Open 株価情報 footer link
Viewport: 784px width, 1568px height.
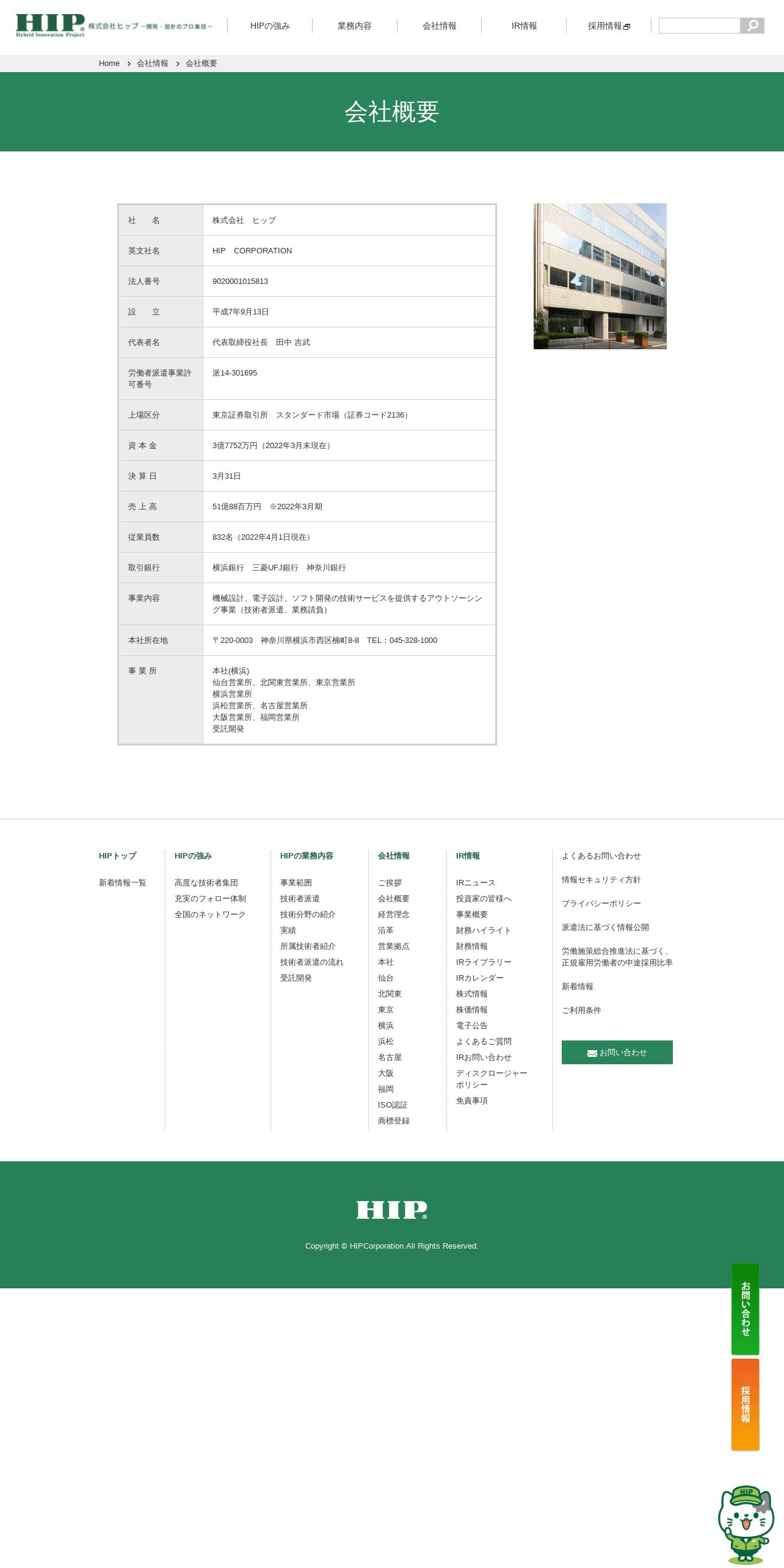(472, 1010)
